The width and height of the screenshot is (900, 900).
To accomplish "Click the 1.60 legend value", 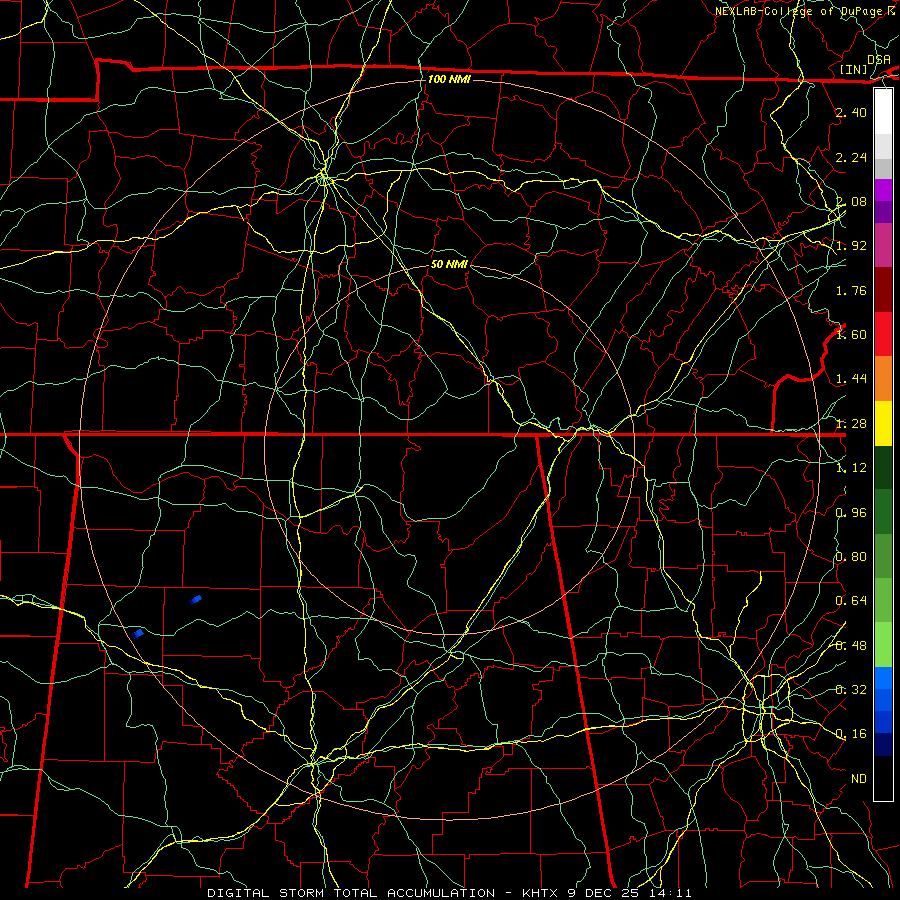I will pyautogui.click(x=851, y=335).
